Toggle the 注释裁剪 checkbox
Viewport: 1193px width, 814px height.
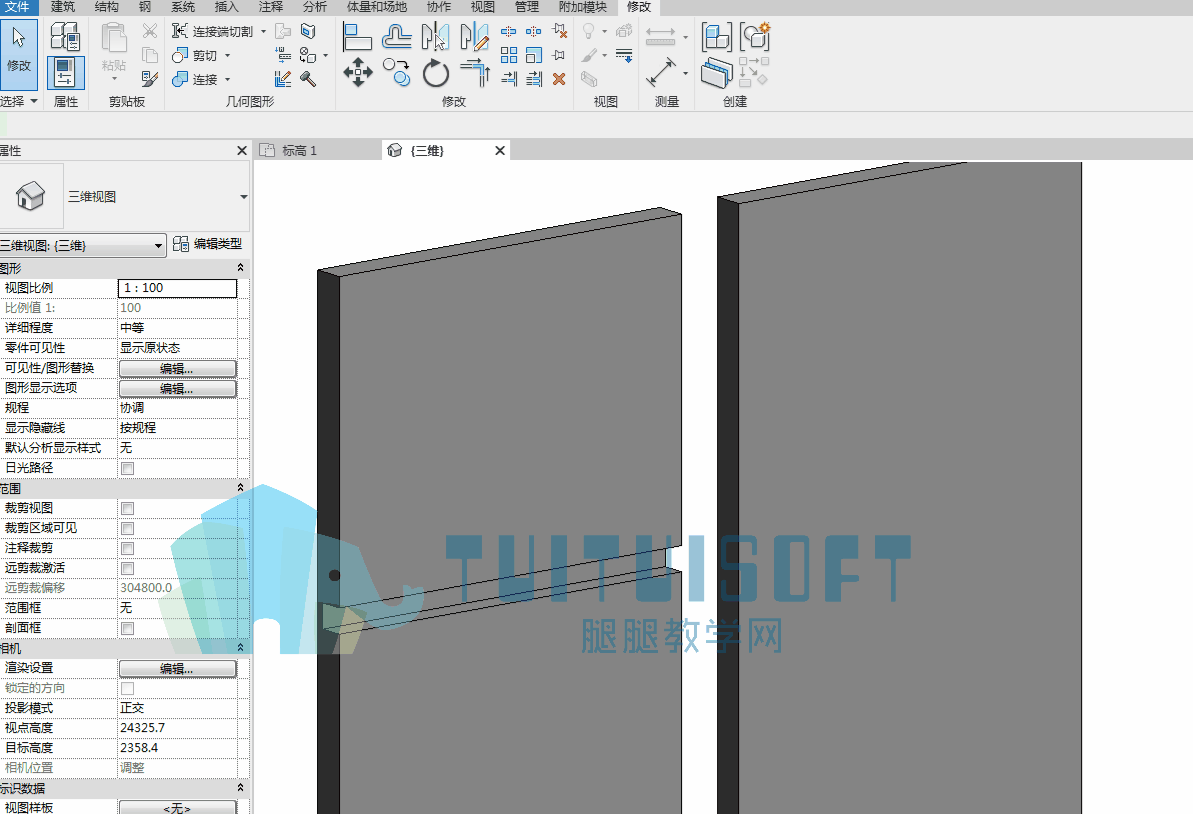tap(127, 548)
